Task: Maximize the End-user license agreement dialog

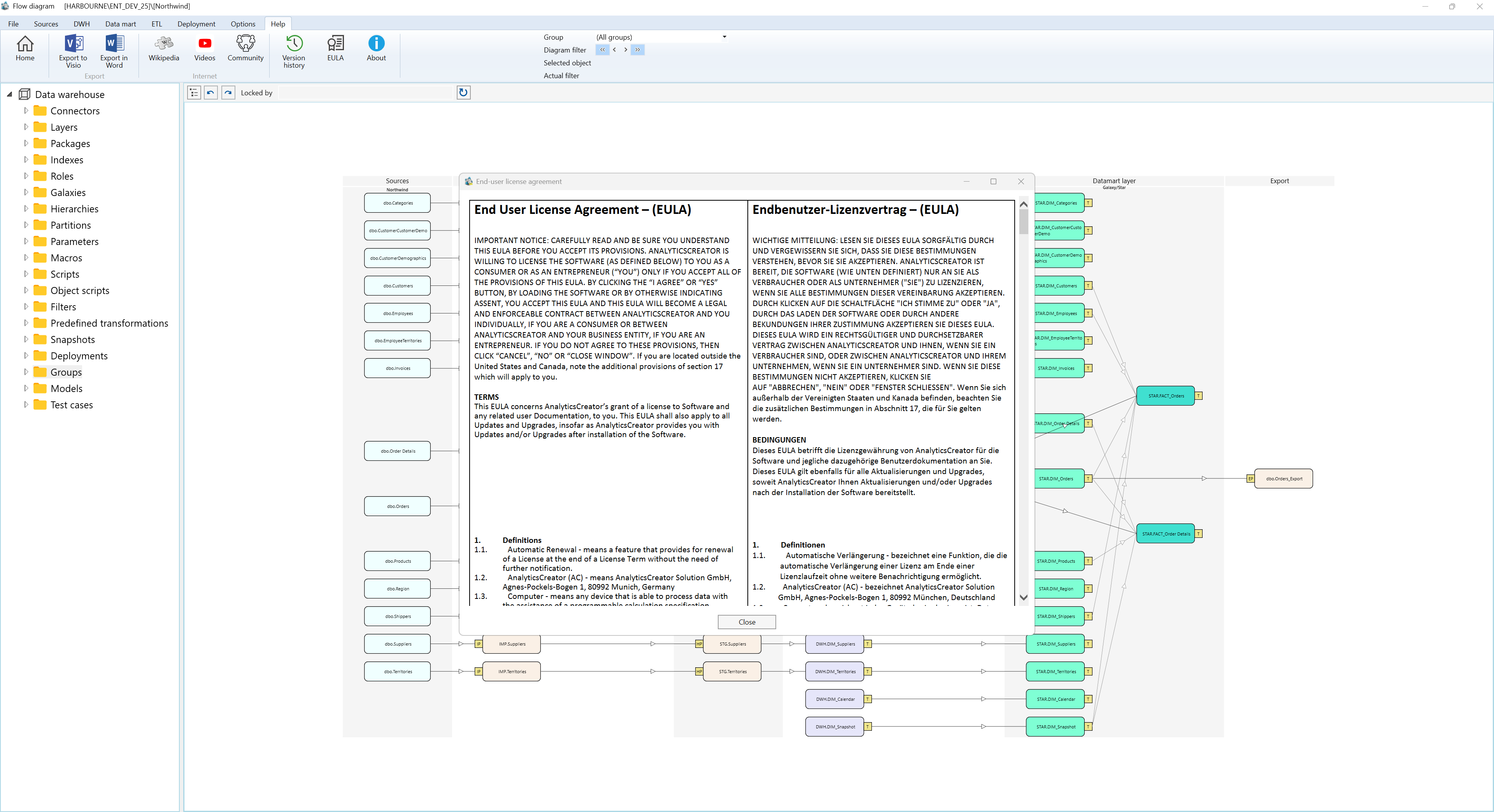Action: (993, 181)
